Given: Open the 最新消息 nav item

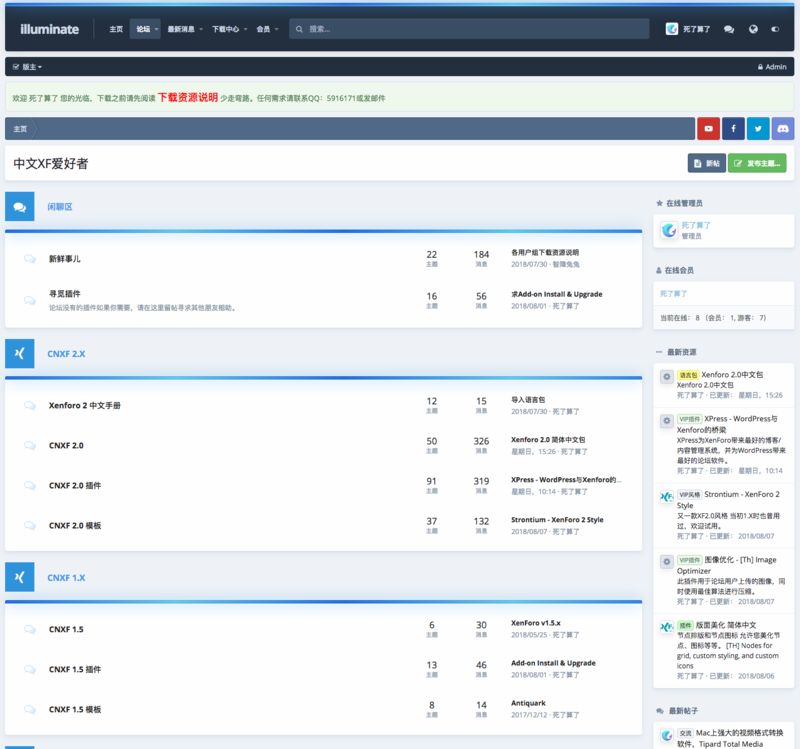Looking at the screenshot, I should [181, 29].
